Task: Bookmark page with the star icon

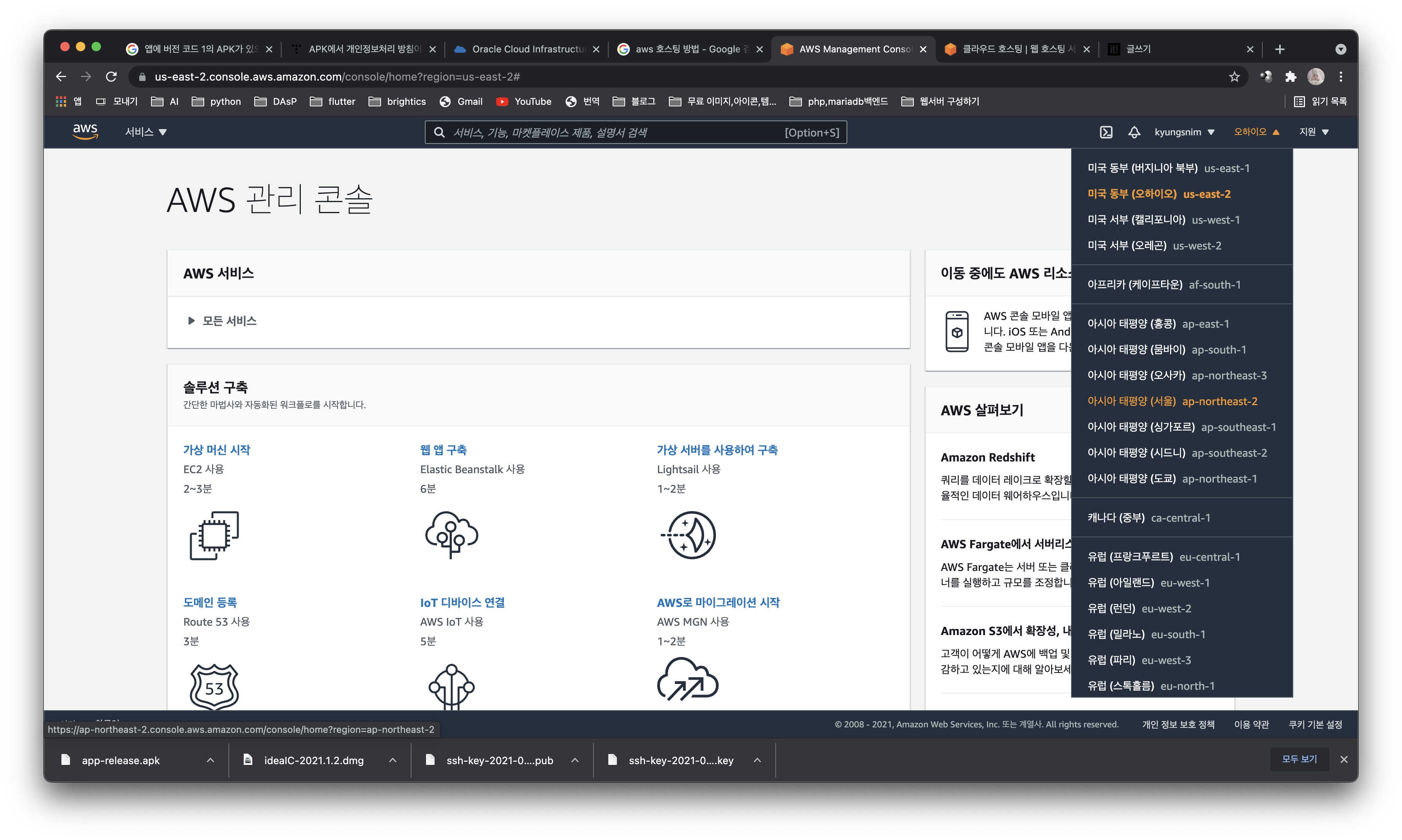Action: pyautogui.click(x=1235, y=76)
